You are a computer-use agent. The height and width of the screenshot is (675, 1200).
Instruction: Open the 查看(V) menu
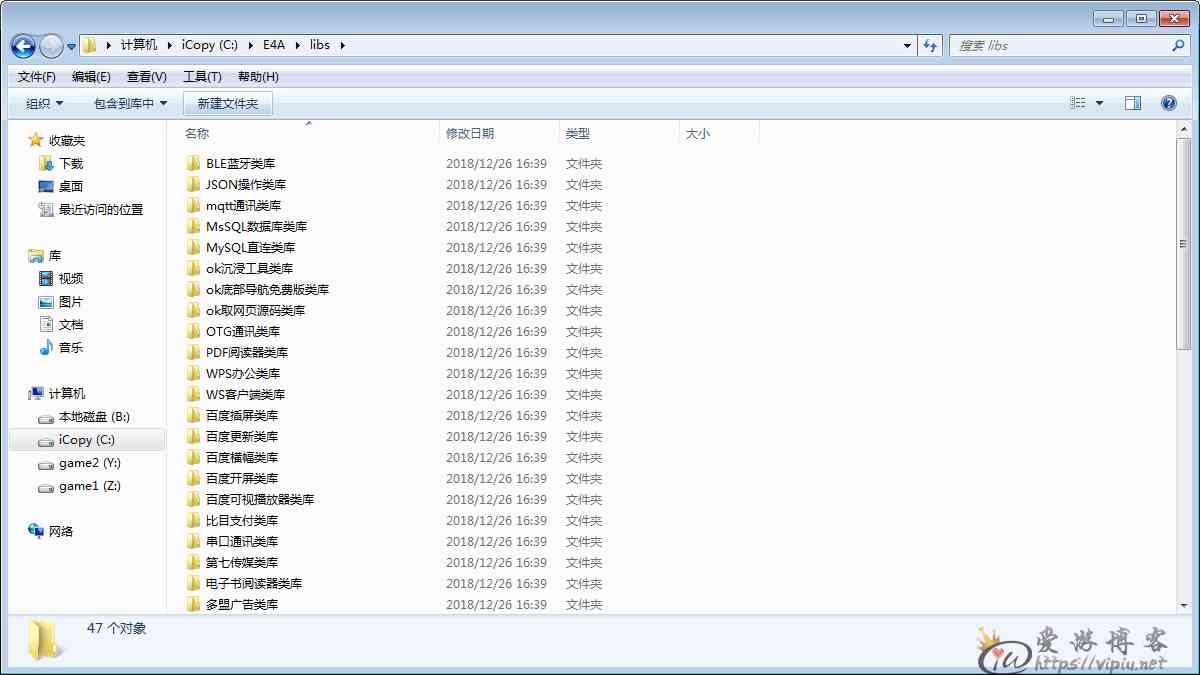(x=147, y=77)
